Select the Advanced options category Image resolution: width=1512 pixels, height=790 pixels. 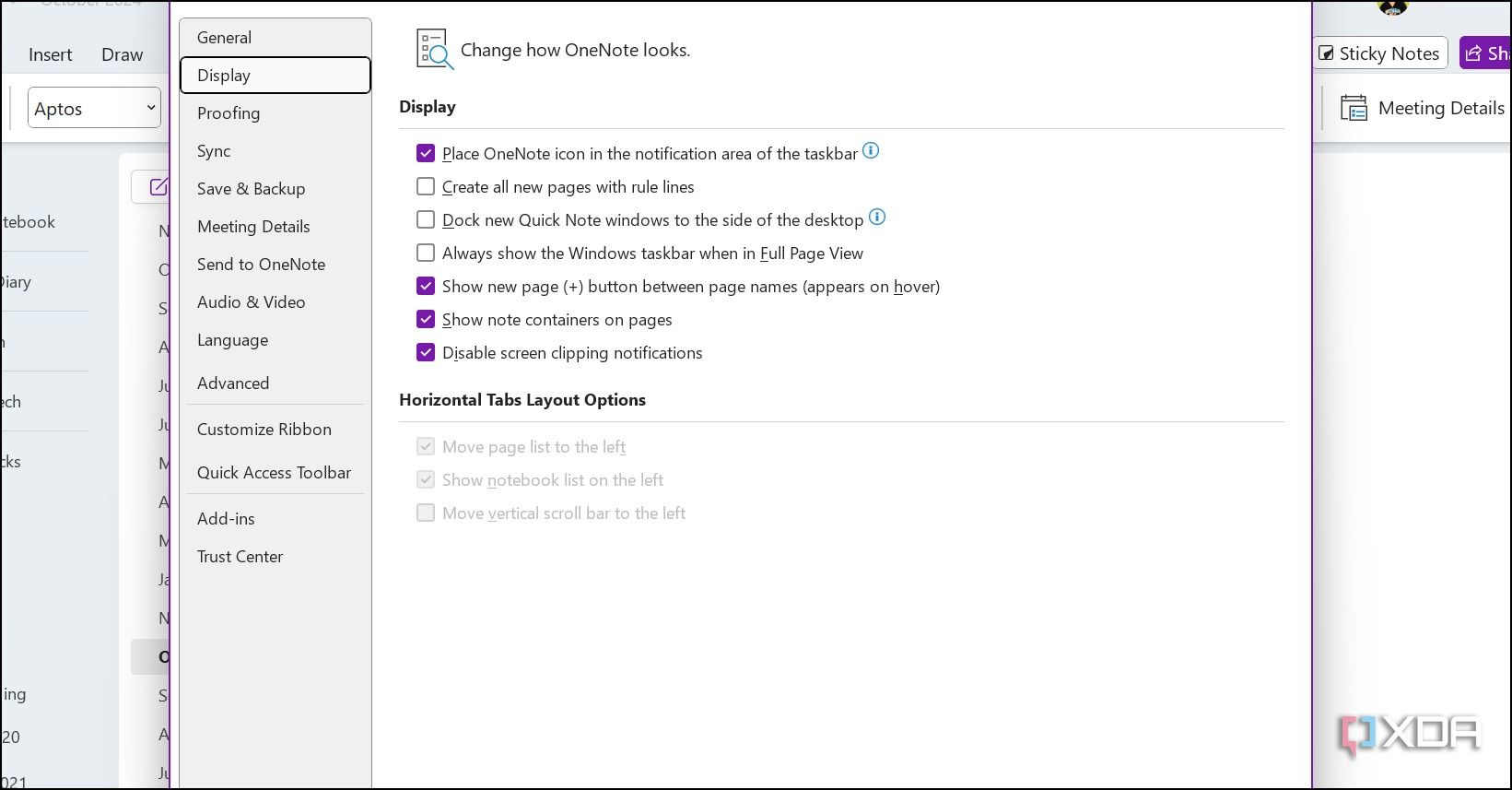point(233,383)
